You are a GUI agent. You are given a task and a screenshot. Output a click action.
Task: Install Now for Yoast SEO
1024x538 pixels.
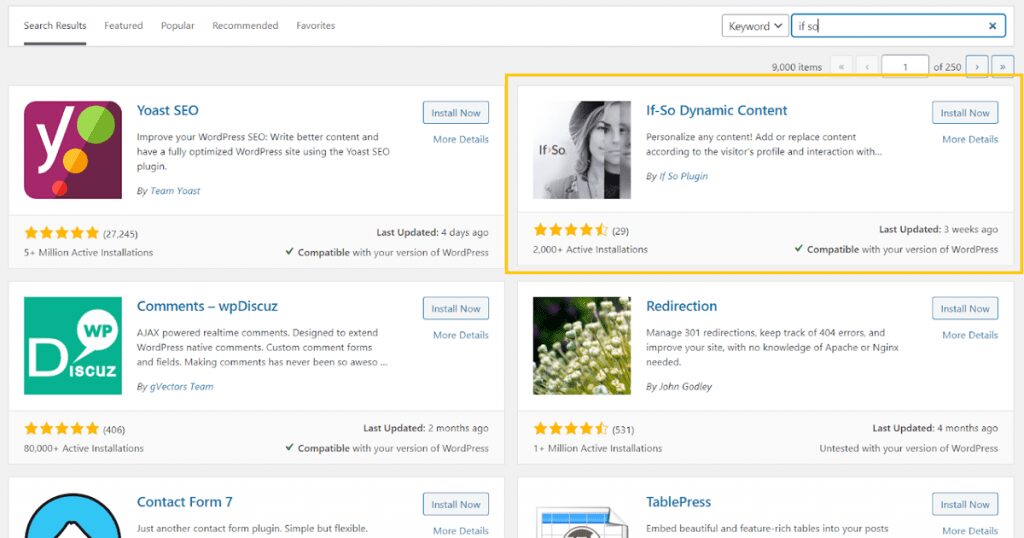(456, 112)
